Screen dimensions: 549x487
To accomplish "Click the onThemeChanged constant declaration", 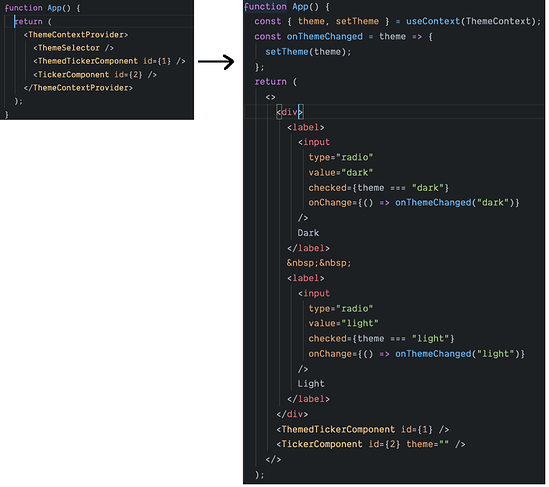I will click(343, 36).
